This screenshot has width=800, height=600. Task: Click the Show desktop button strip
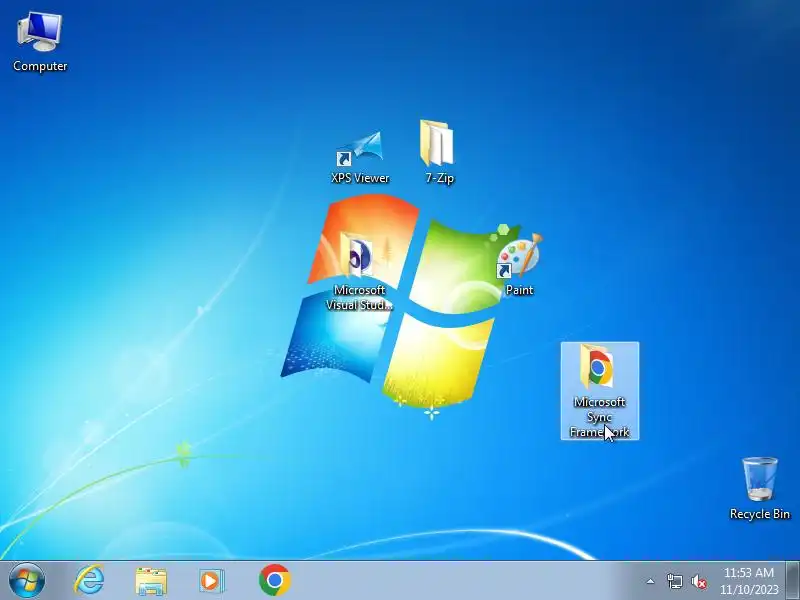click(x=793, y=581)
